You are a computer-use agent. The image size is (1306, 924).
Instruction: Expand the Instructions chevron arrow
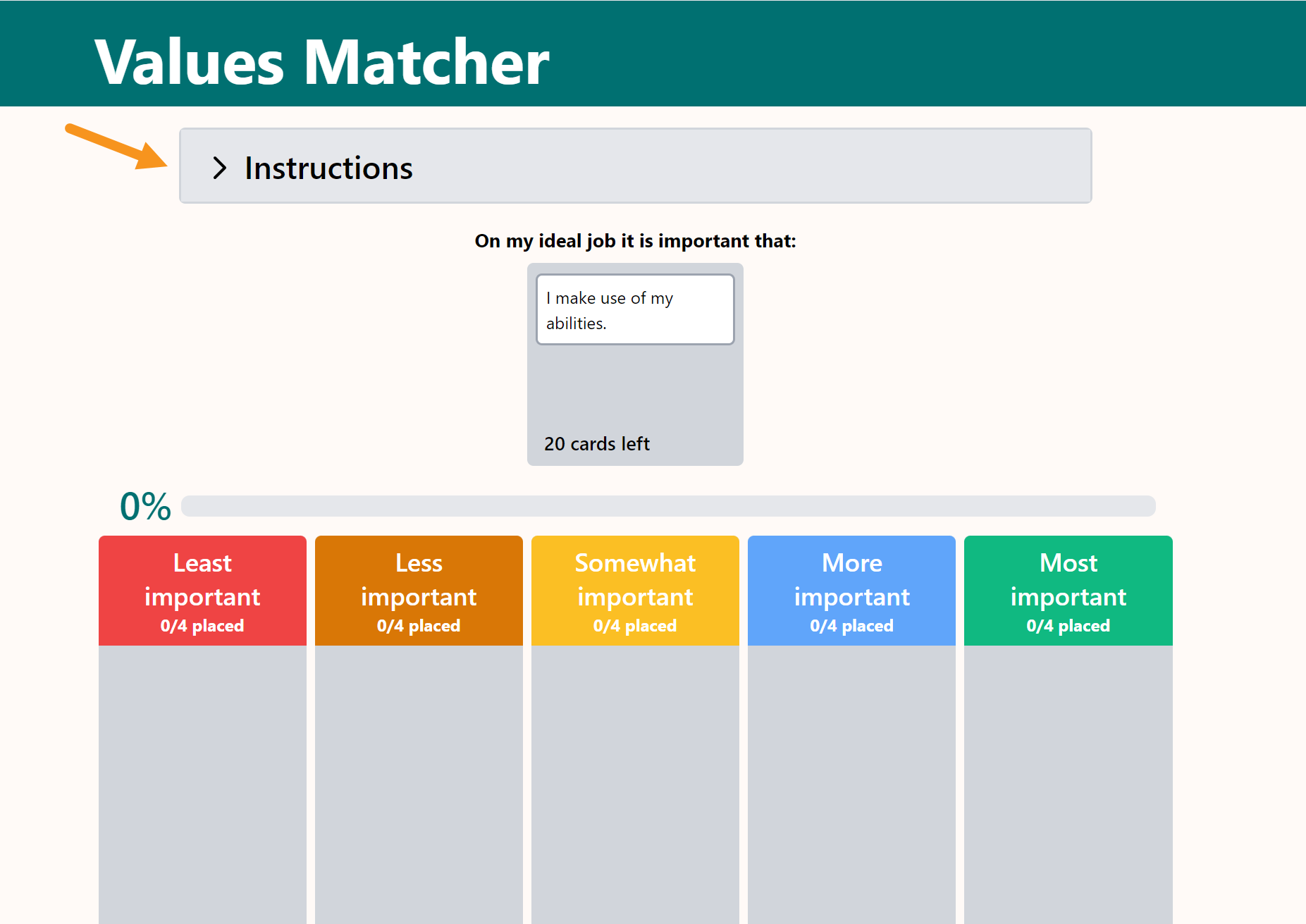point(220,168)
